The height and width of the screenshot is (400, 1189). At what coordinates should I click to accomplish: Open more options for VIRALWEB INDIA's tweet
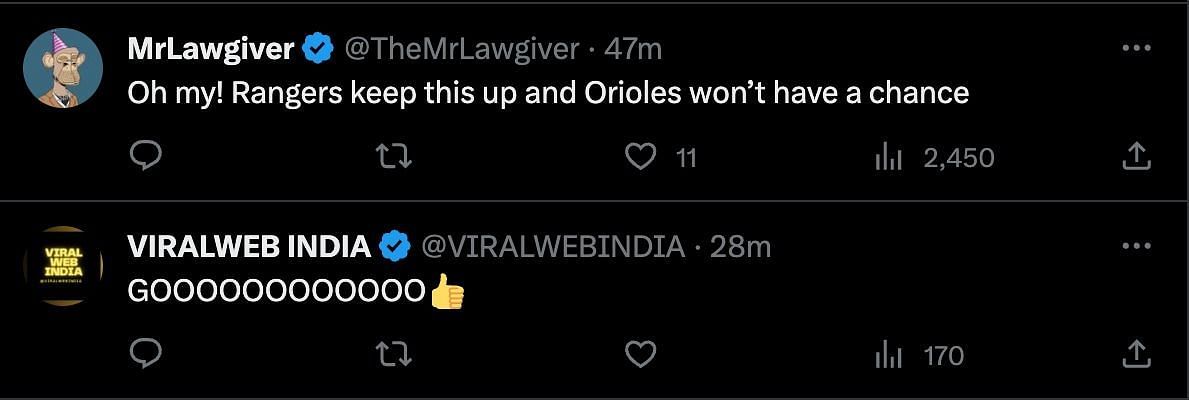1136,246
